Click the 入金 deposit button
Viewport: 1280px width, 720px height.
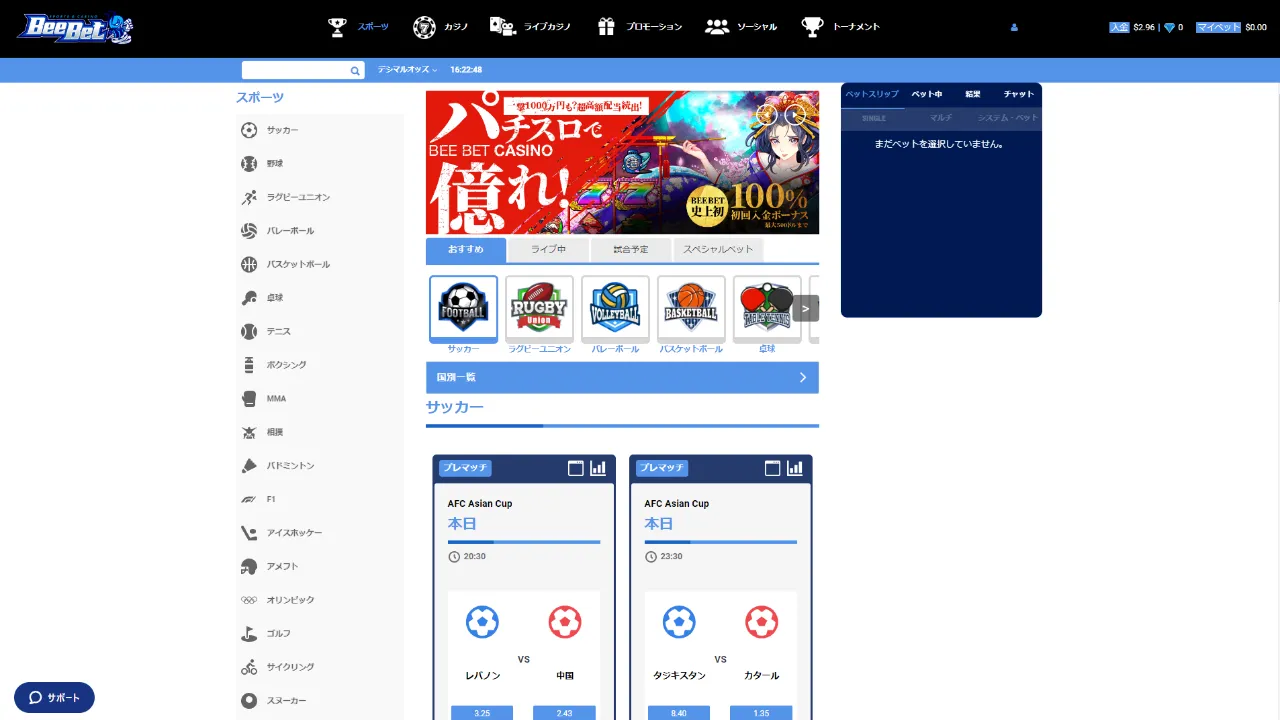click(x=1119, y=28)
